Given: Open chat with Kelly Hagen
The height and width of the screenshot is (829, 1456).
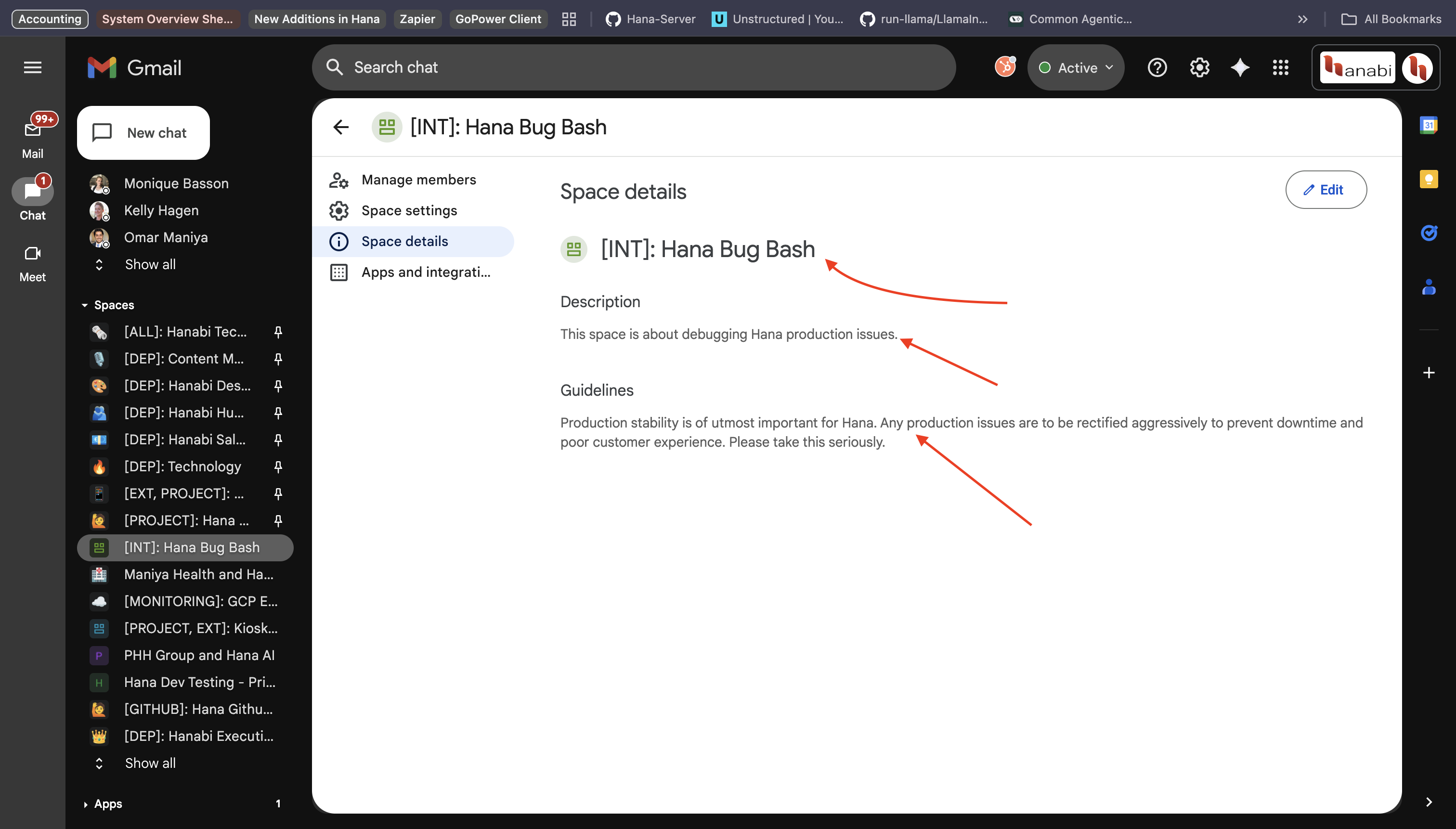Looking at the screenshot, I should [185, 210].
